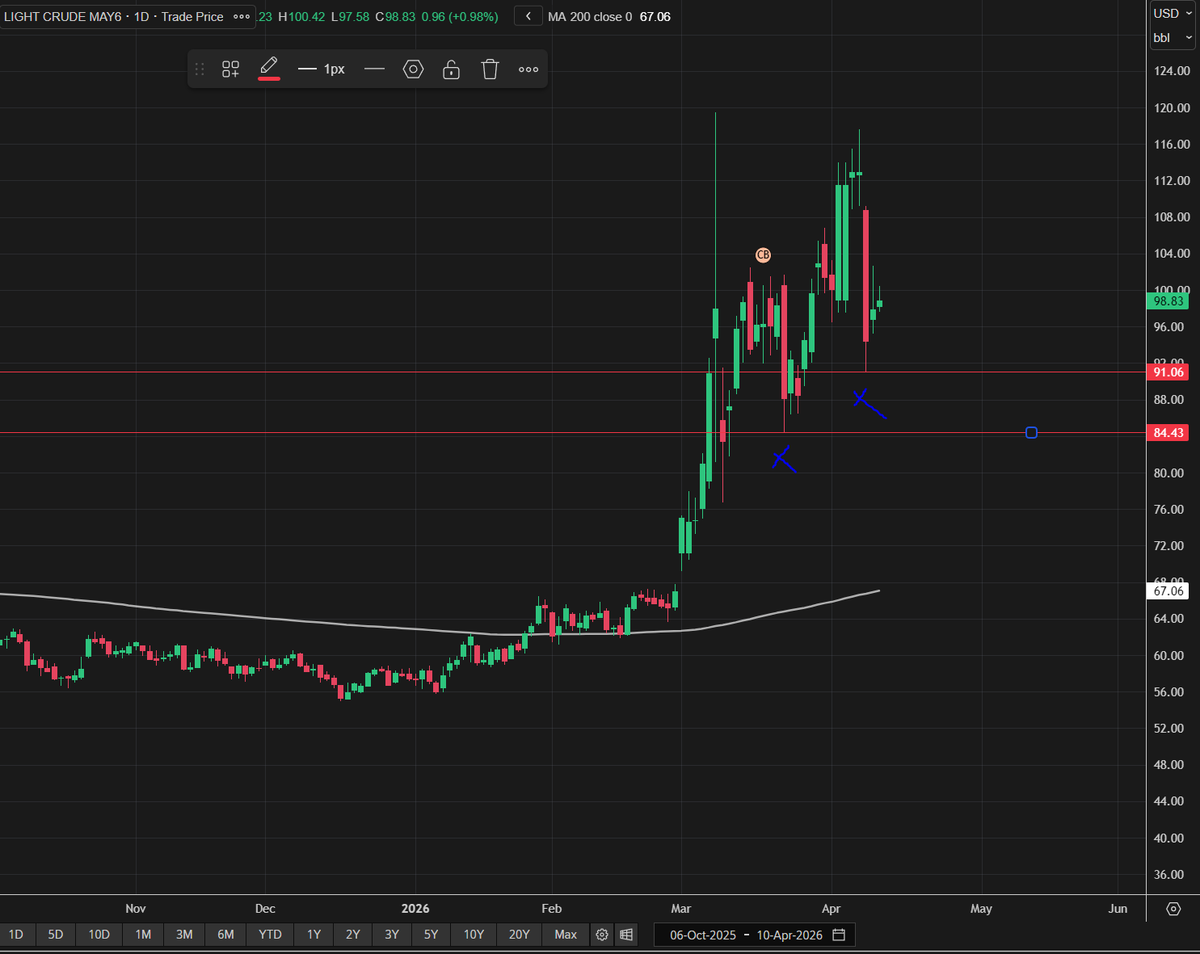
Task: Click the data table icon next to gear
Action: click(626, 935)
